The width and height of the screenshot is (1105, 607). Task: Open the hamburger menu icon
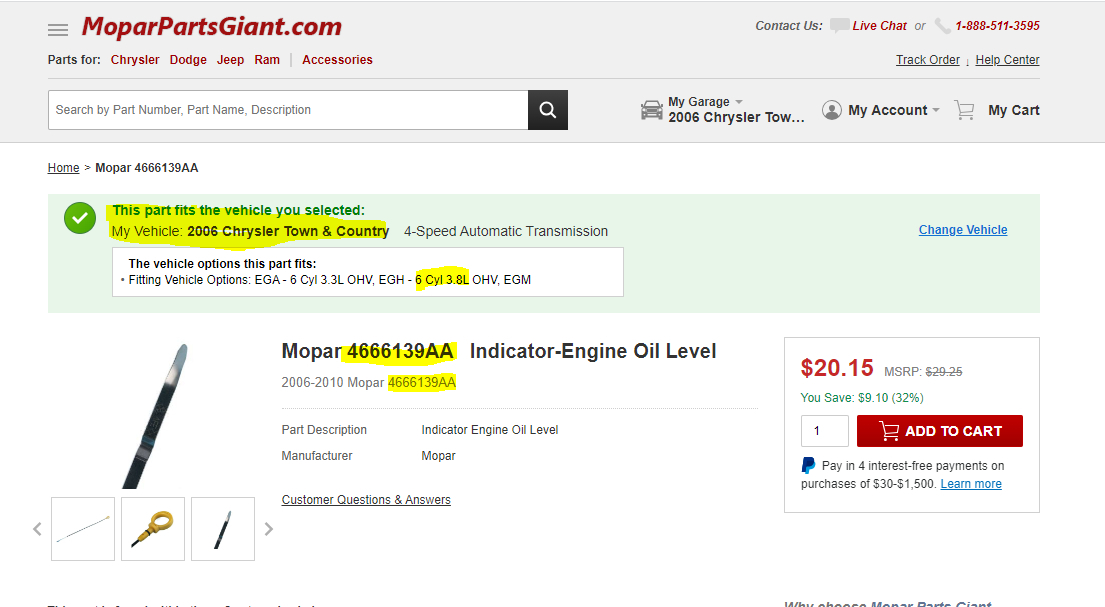click(x=58, y=30)
